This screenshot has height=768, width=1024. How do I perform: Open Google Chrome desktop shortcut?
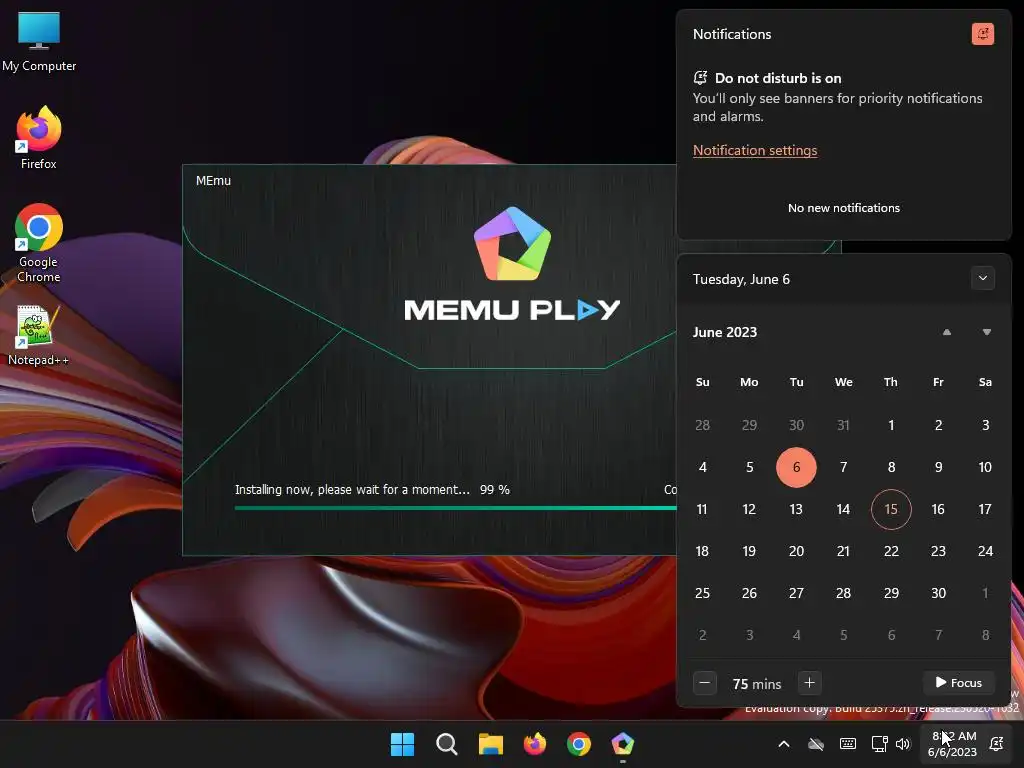[39, 242]
